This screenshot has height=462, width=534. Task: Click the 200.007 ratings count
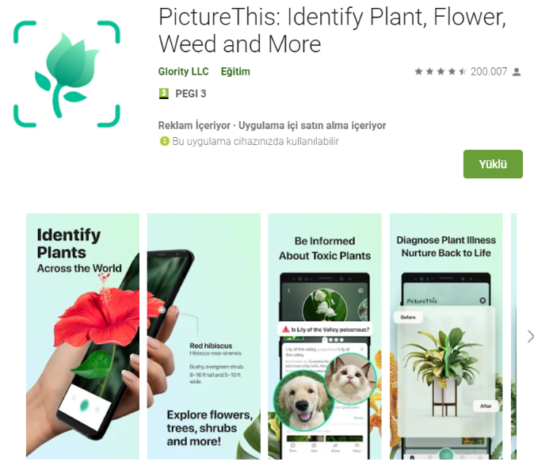tap(489, 71)
